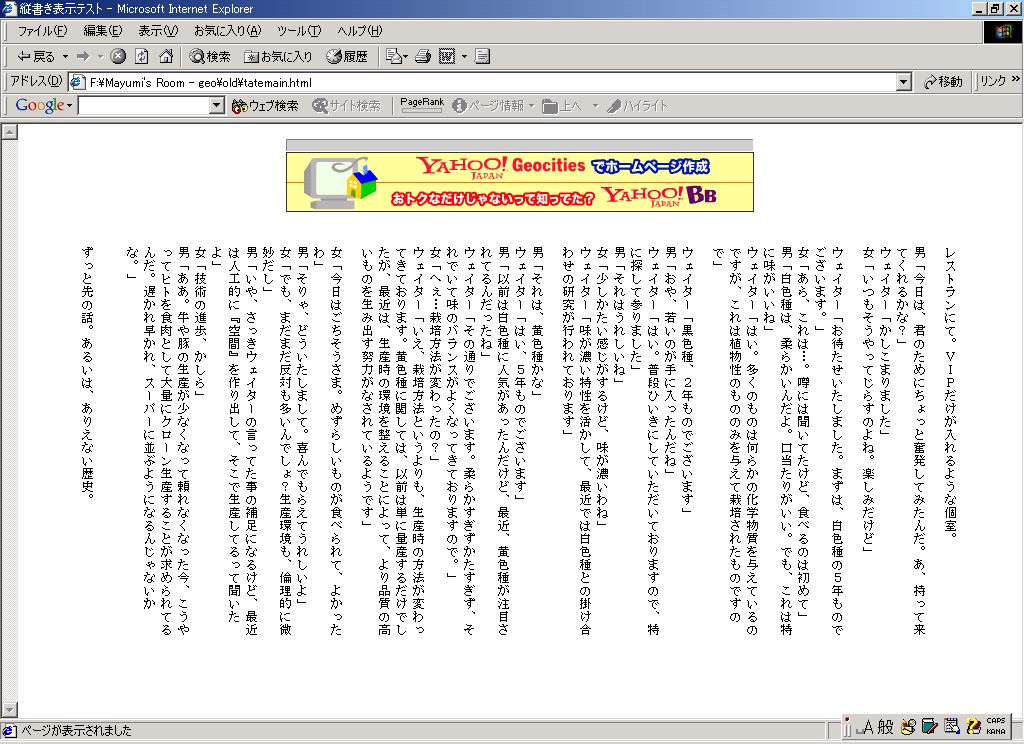Viewport: 1024px width, 744px height.
Task: Click Google toolbar Up (上へ) button
Action: click(x=562, y=106)
